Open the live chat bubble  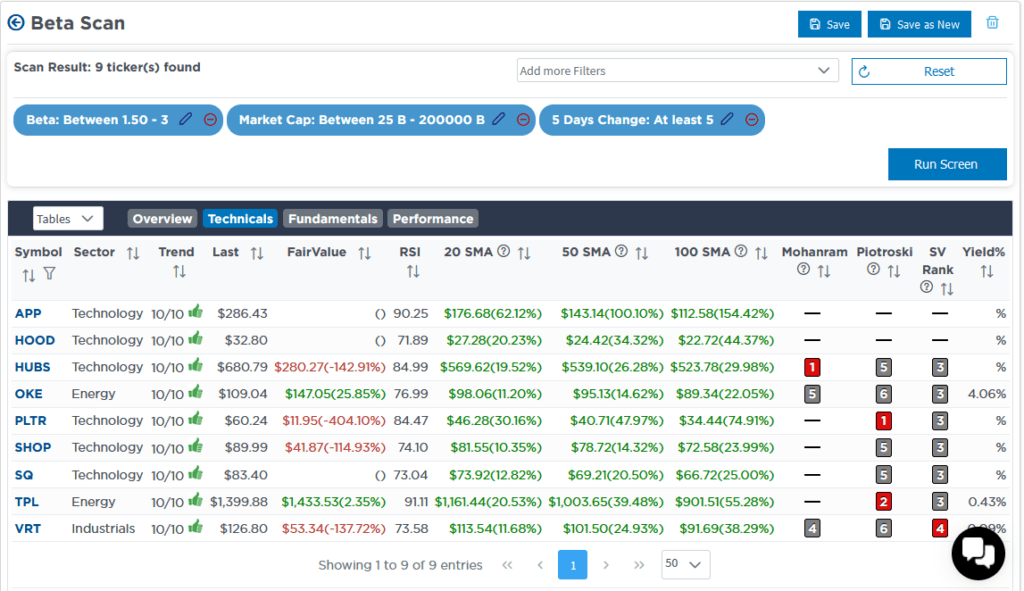point(978,553)
